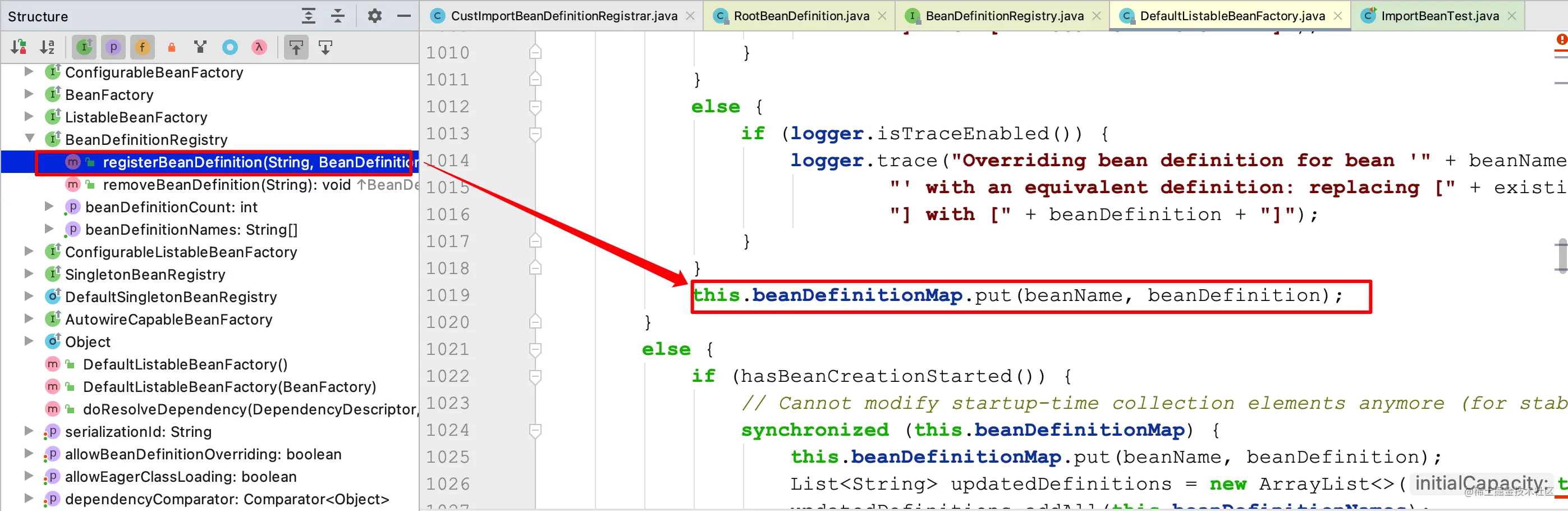Click fold marker on line 1013
Image resolution: width=1568 pixels, height=511 pixels.
[535, 134]
